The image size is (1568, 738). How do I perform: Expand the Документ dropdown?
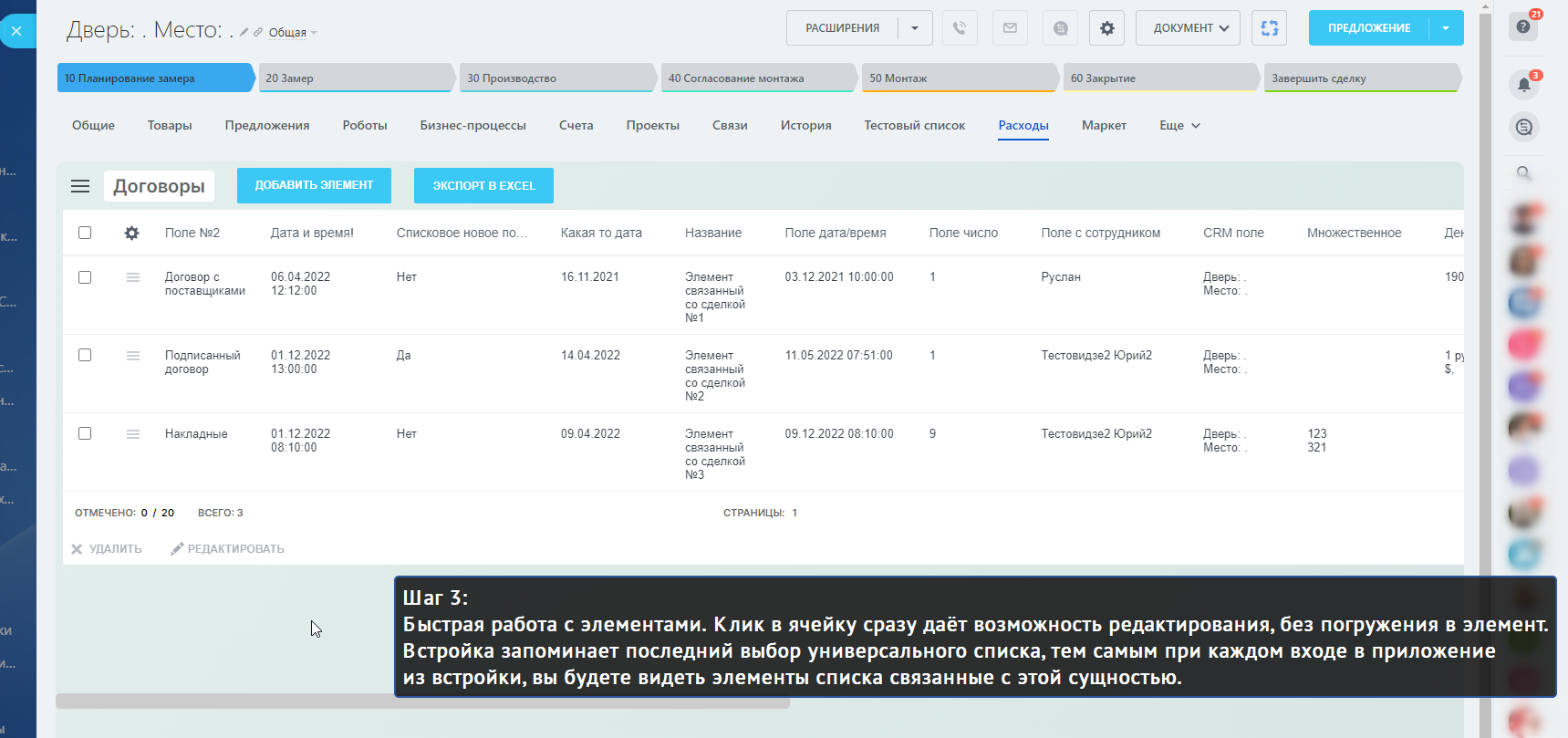click(x=1189, y=28)
